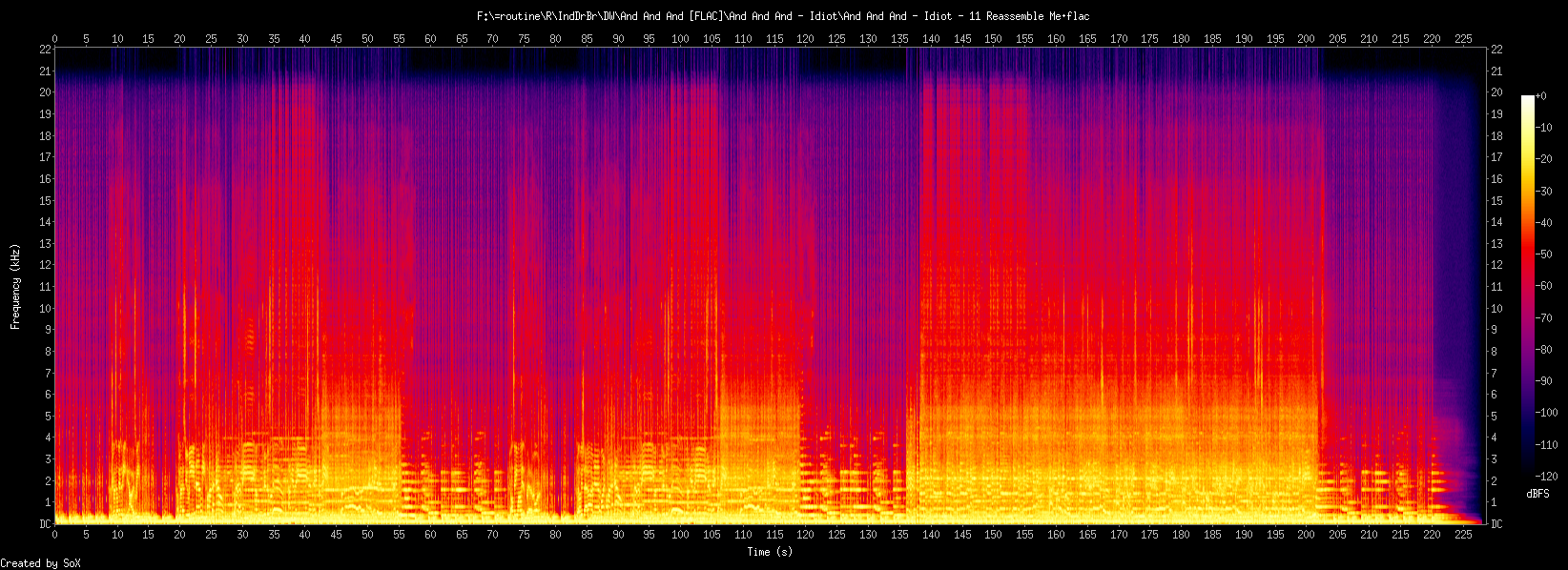The width and height of the screenshot is (1568, 570).
Task: Click the "-110" value on the dBFS scale
Action: pyautogui.click(x=1546, y=445)
